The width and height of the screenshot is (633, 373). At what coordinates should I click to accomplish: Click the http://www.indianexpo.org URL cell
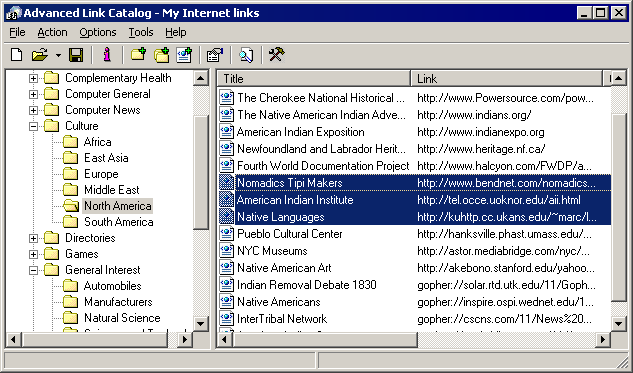480,132
